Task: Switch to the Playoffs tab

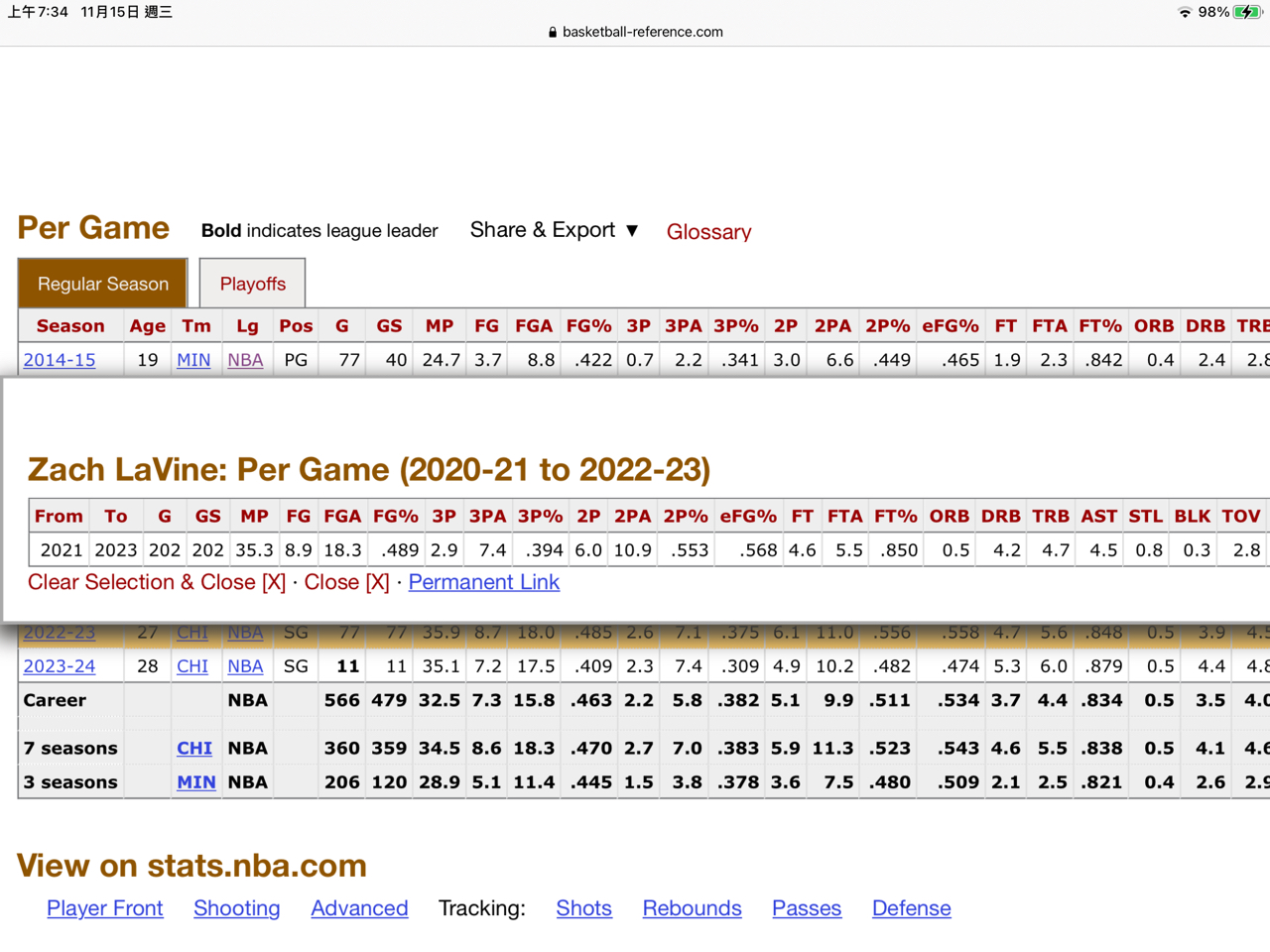Action: point(252,284)
